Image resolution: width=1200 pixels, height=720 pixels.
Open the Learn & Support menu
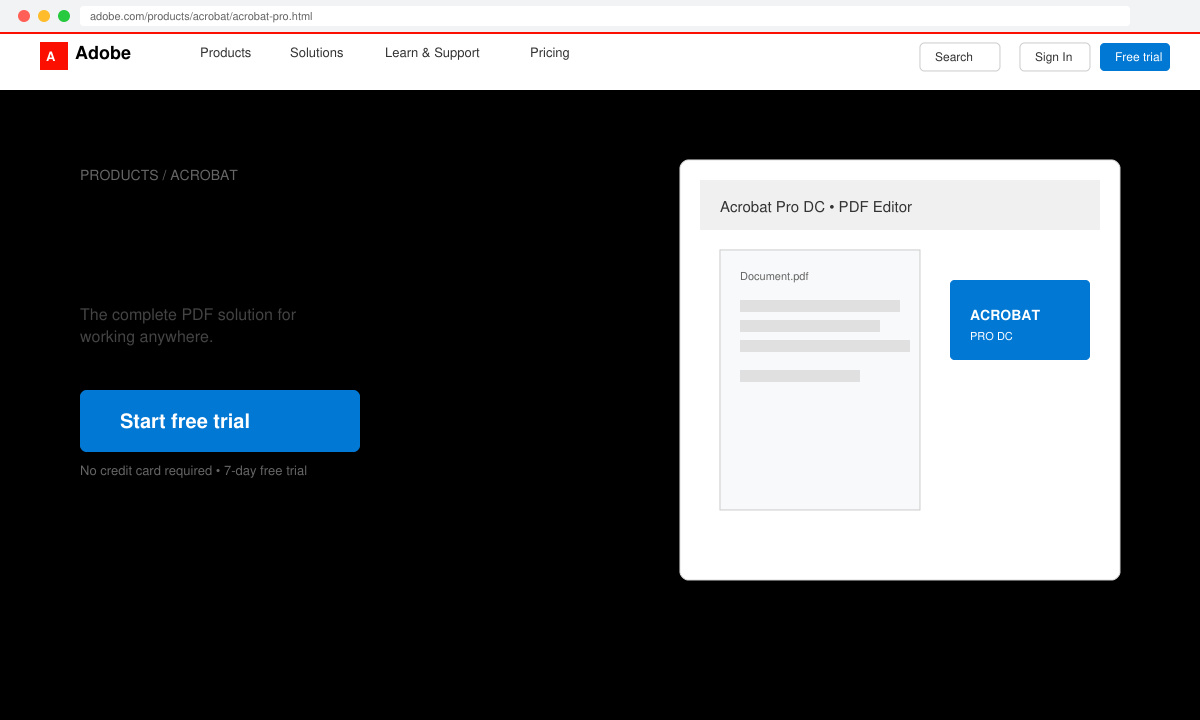tap(432, 53)
